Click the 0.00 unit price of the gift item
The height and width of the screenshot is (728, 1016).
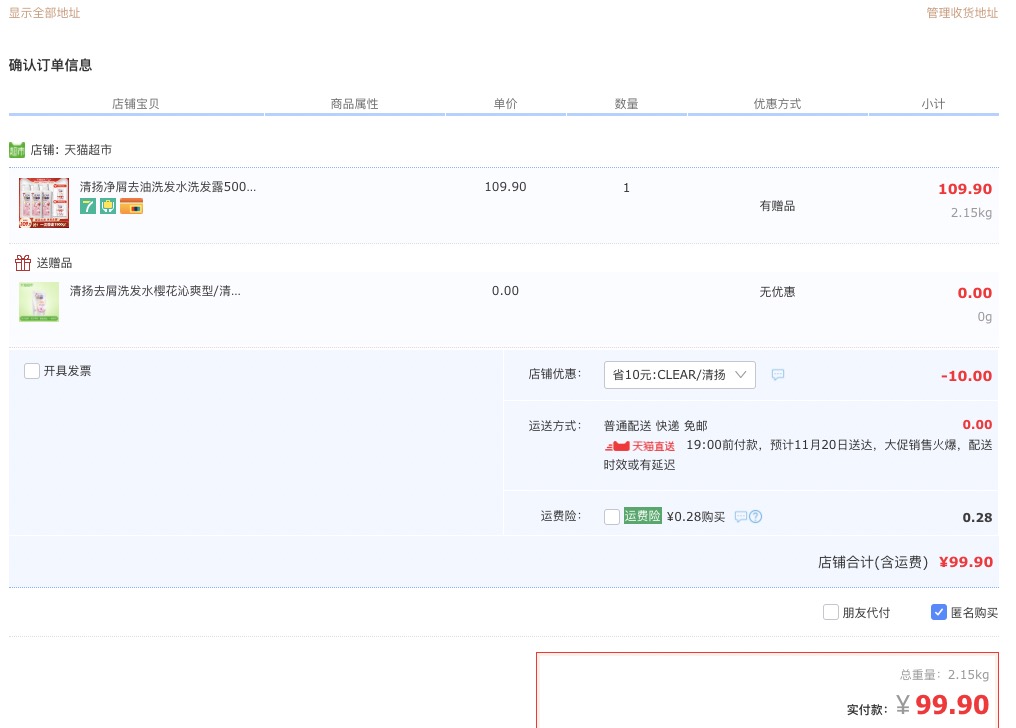click(505, 291)
